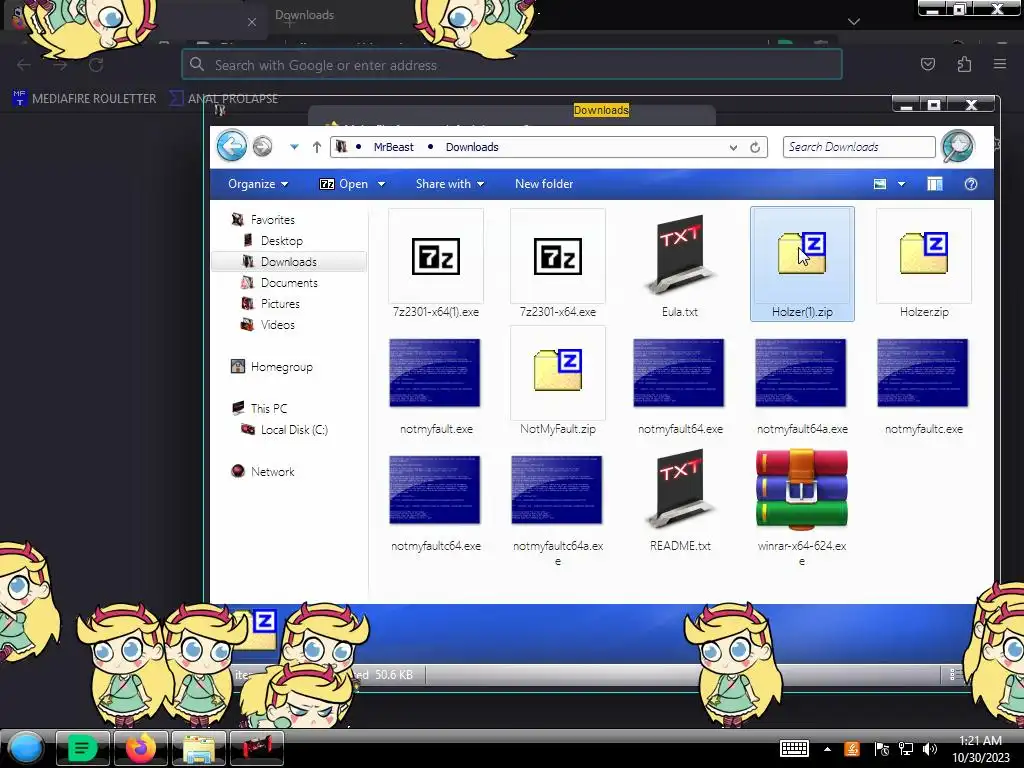Click the Explorer Back arrow button

(232, 146)
